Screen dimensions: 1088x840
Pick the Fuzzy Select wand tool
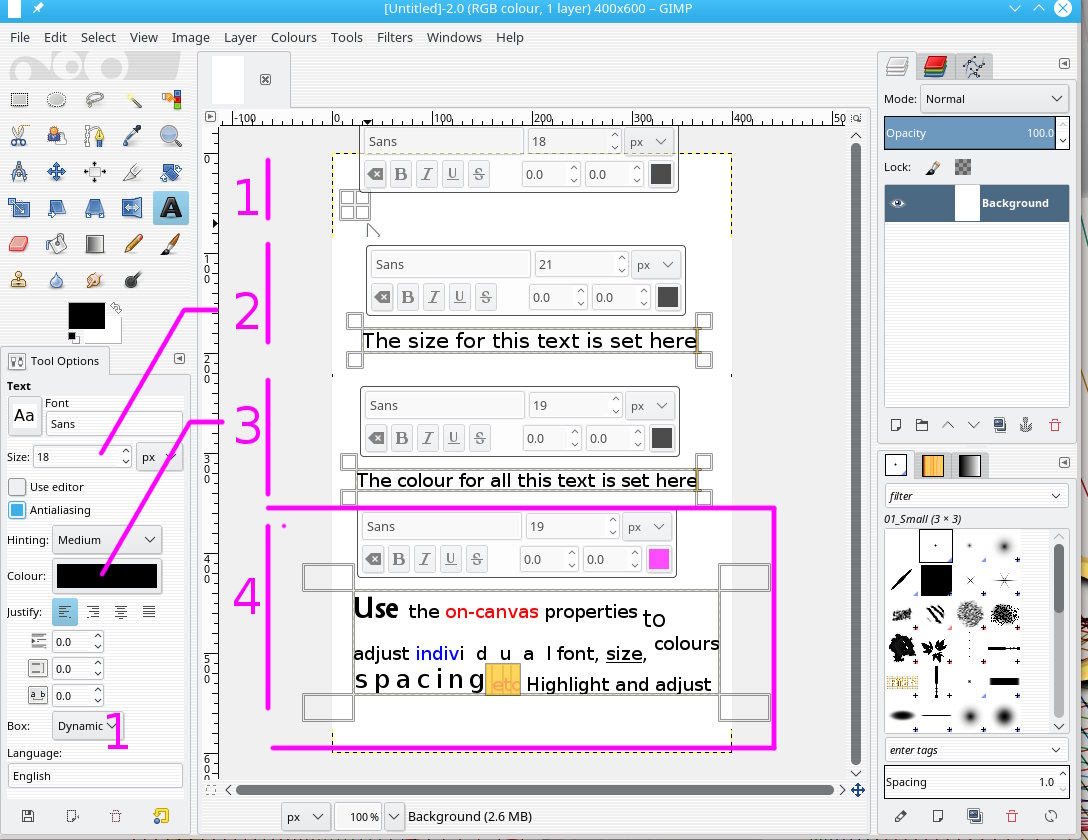133,100
